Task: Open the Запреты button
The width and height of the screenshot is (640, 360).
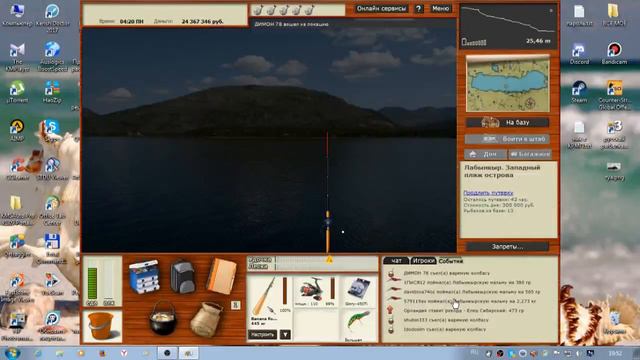Action: point(507,247)
